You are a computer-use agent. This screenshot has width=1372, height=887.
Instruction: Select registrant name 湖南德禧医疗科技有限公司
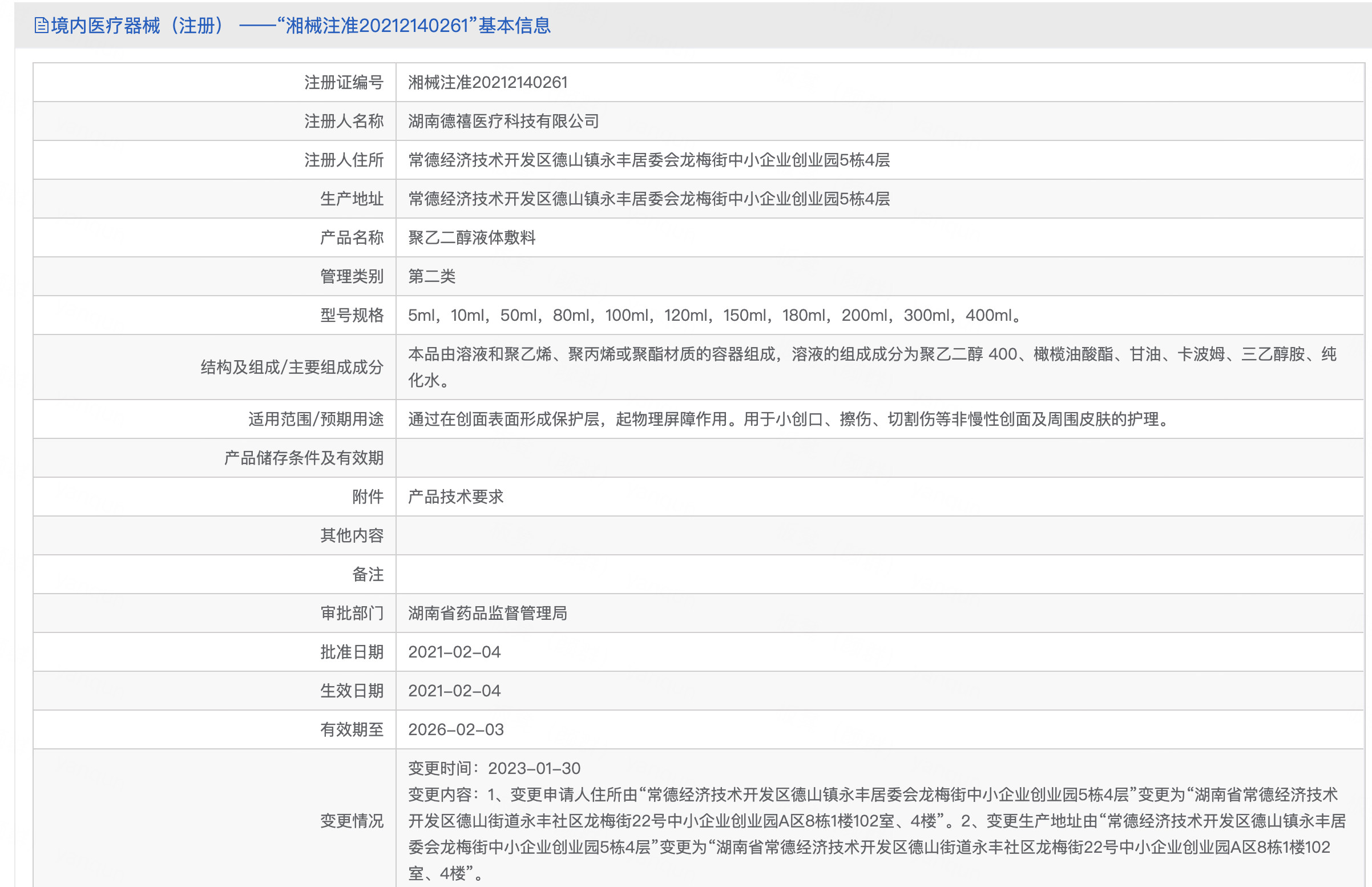504,121
